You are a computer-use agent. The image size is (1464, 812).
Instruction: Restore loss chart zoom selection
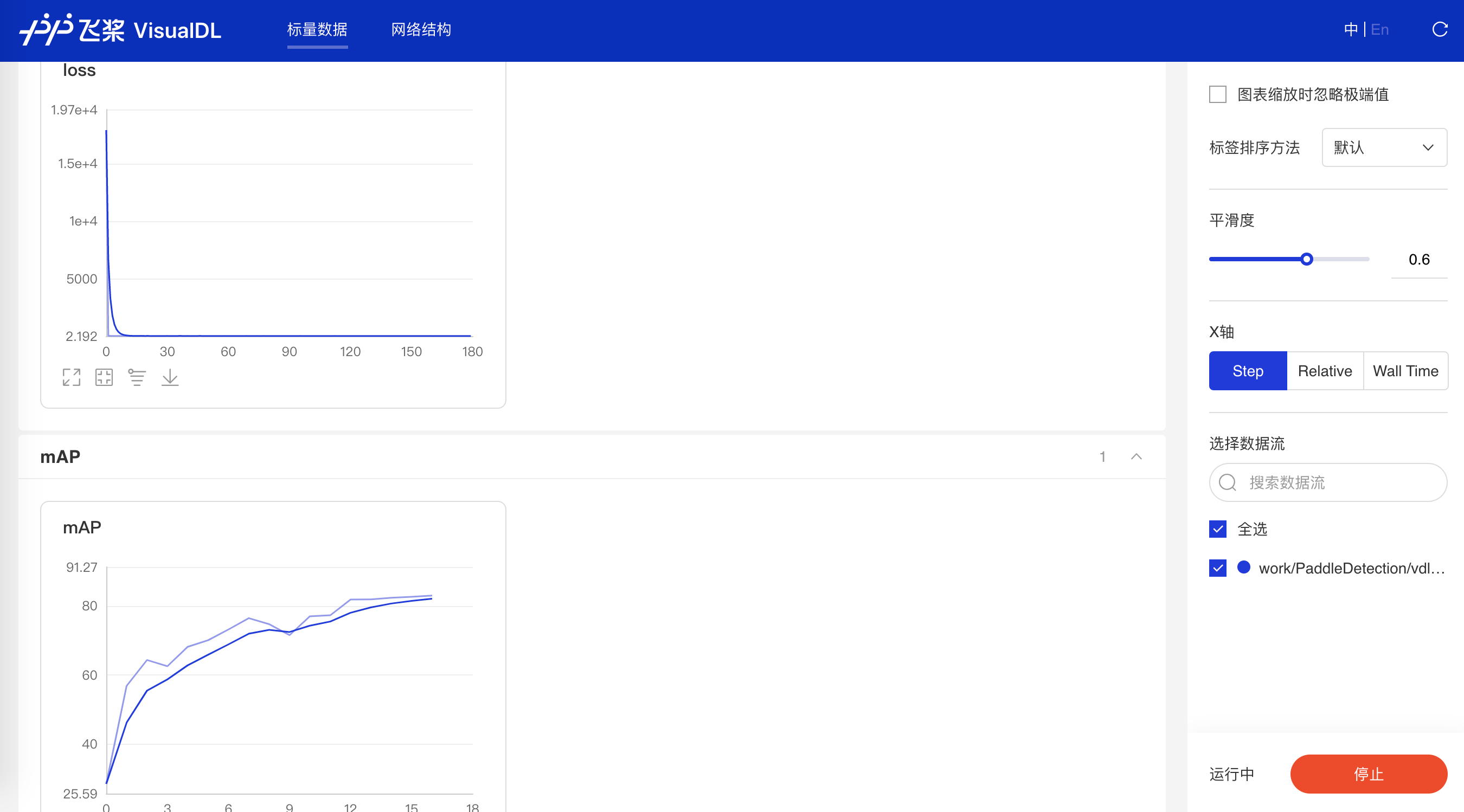[x=104, y=377]
